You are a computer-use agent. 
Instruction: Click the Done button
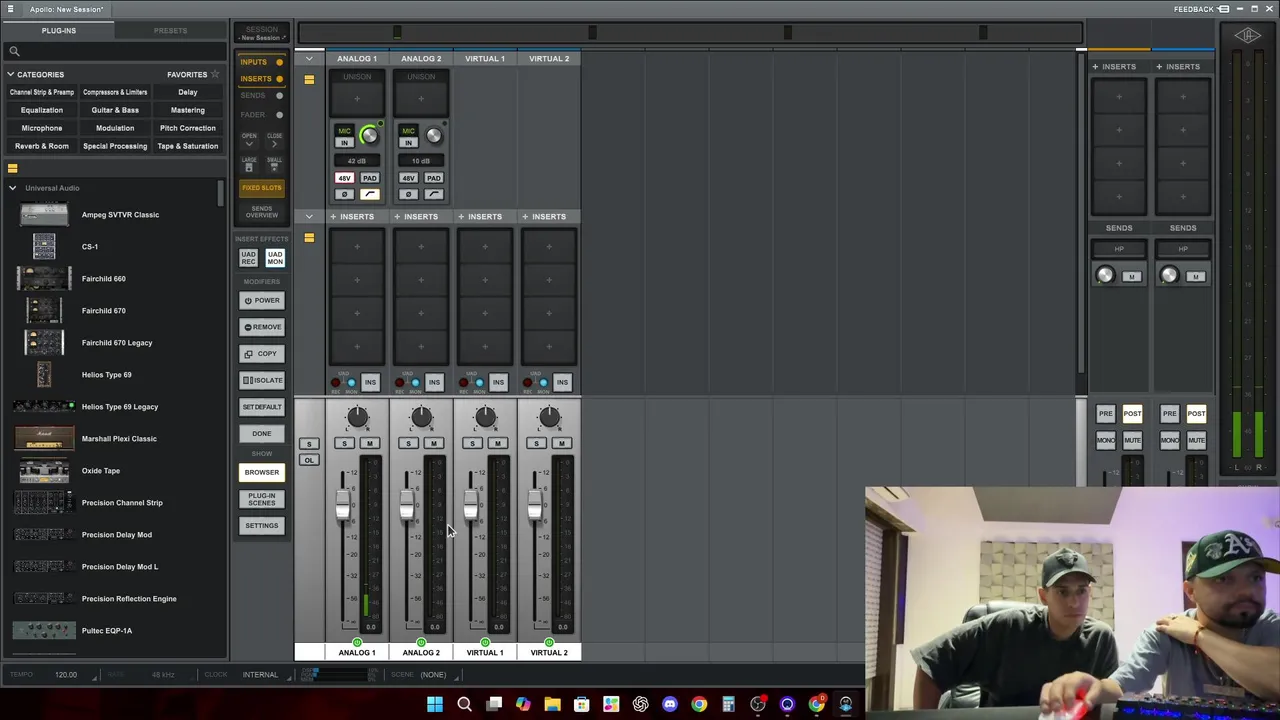point(262,433)
